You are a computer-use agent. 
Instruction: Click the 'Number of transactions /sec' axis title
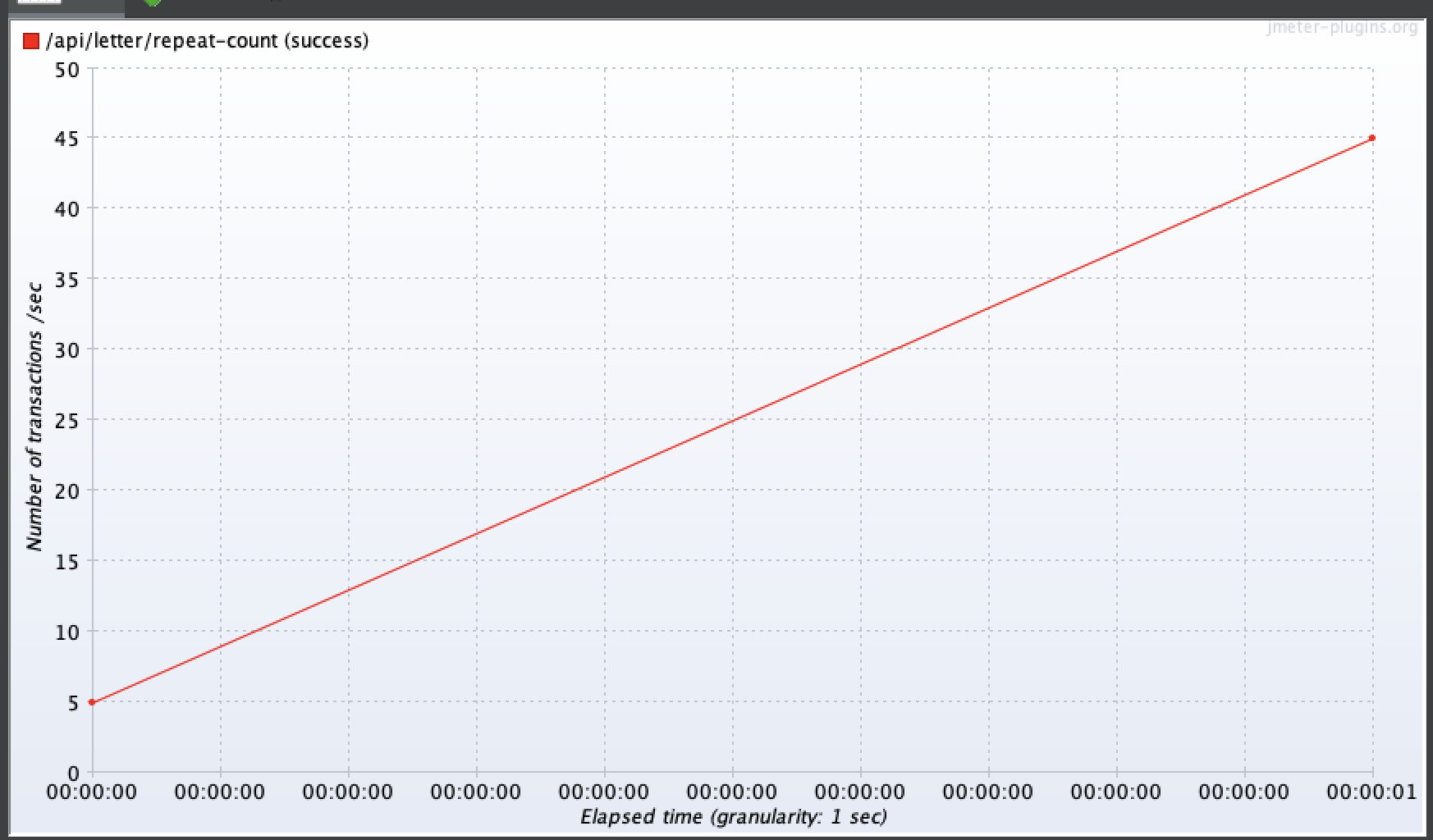34,417
